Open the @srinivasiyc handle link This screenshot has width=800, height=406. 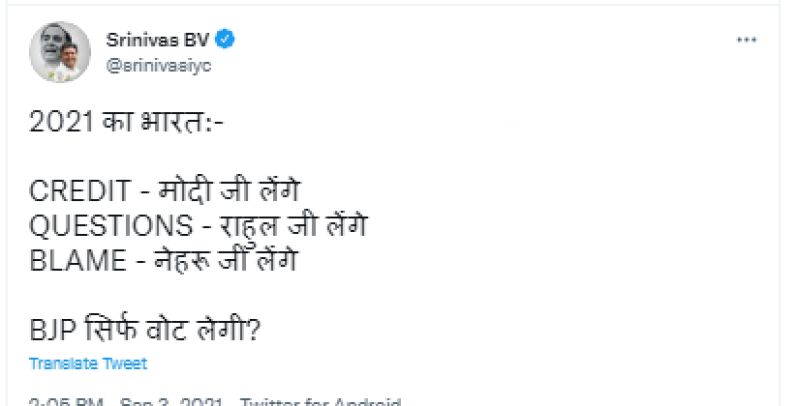click(158, 62)
